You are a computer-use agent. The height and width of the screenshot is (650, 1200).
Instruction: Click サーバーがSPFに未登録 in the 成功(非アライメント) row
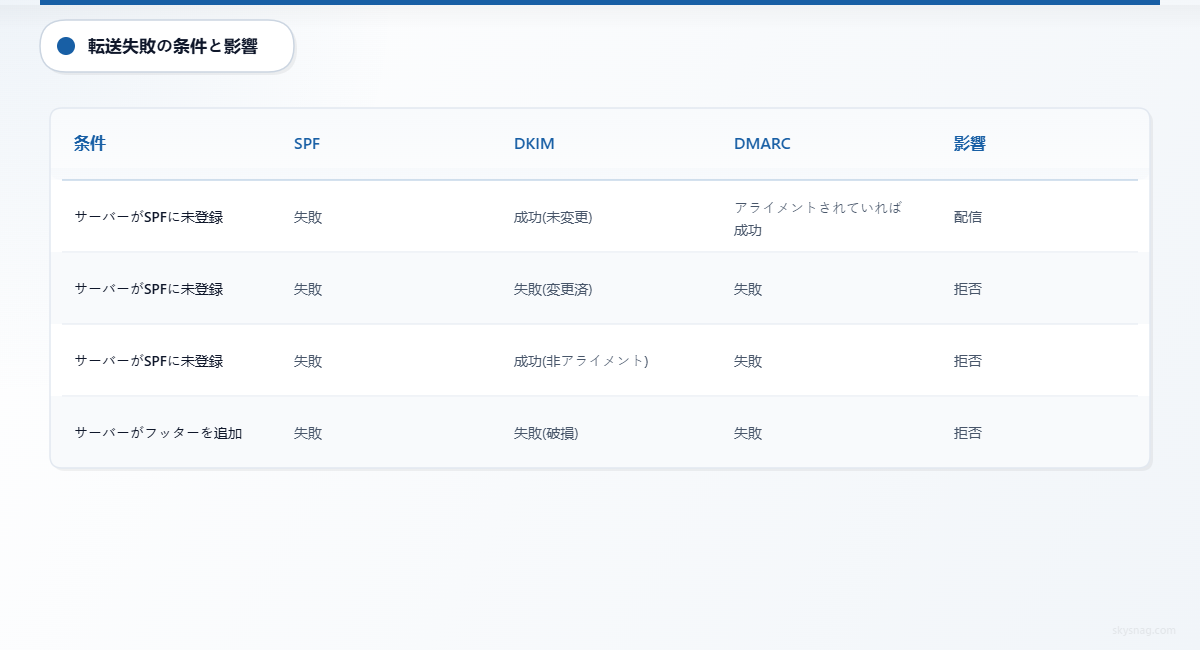[149, 361]
